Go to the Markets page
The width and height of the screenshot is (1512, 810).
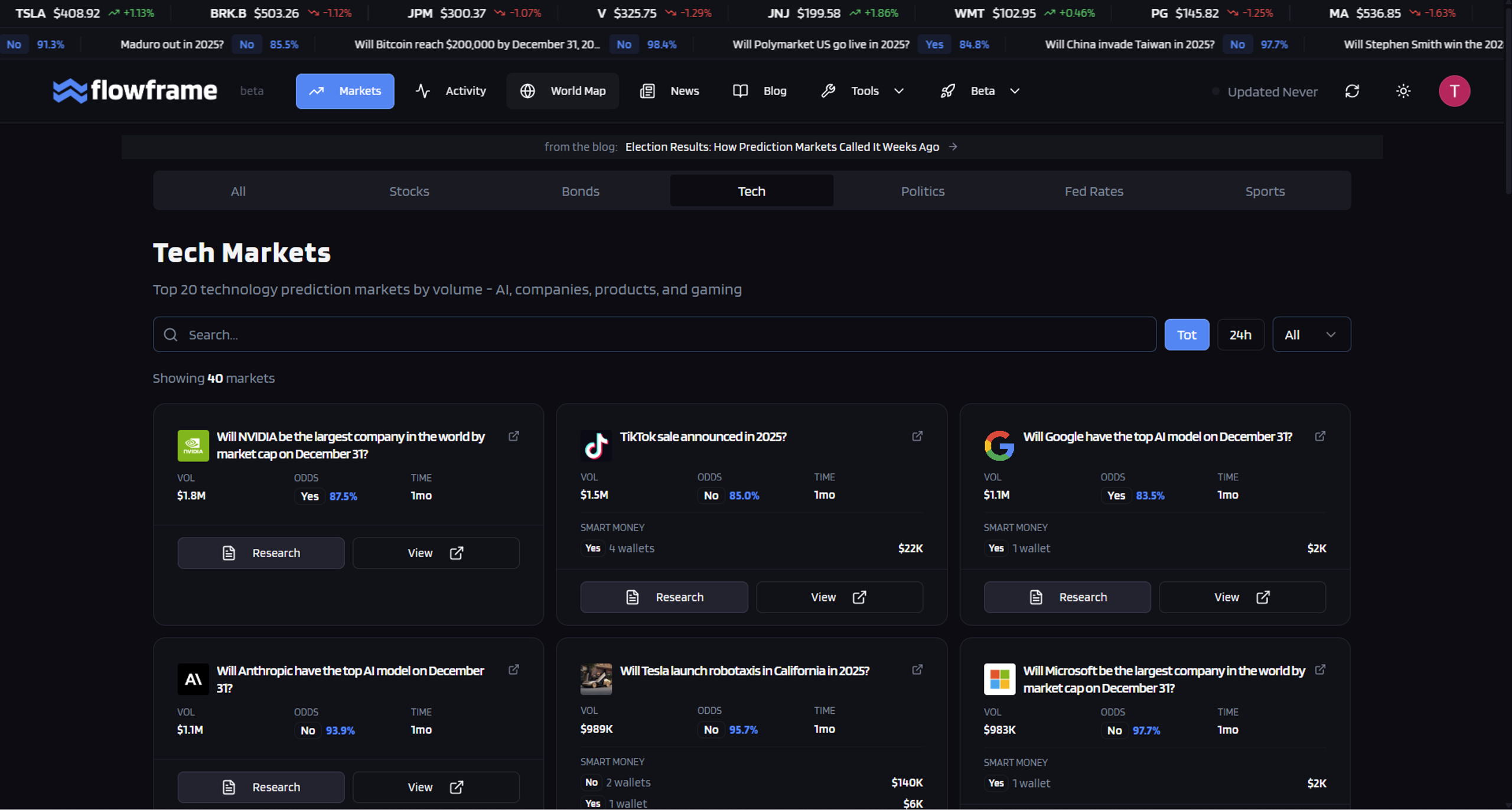click(x=345, y=91)
